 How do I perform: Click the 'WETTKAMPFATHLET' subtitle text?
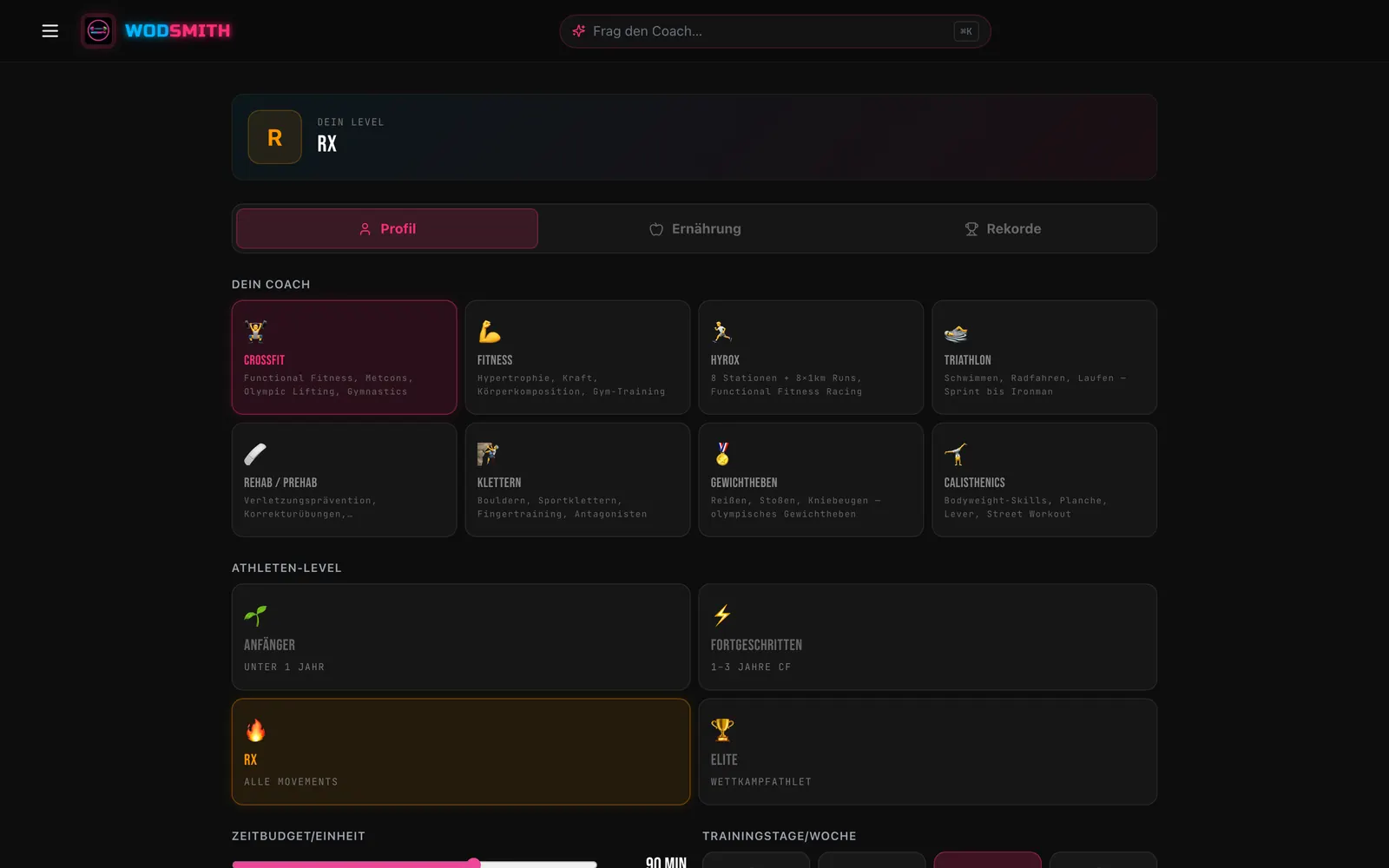pos(761,782)
